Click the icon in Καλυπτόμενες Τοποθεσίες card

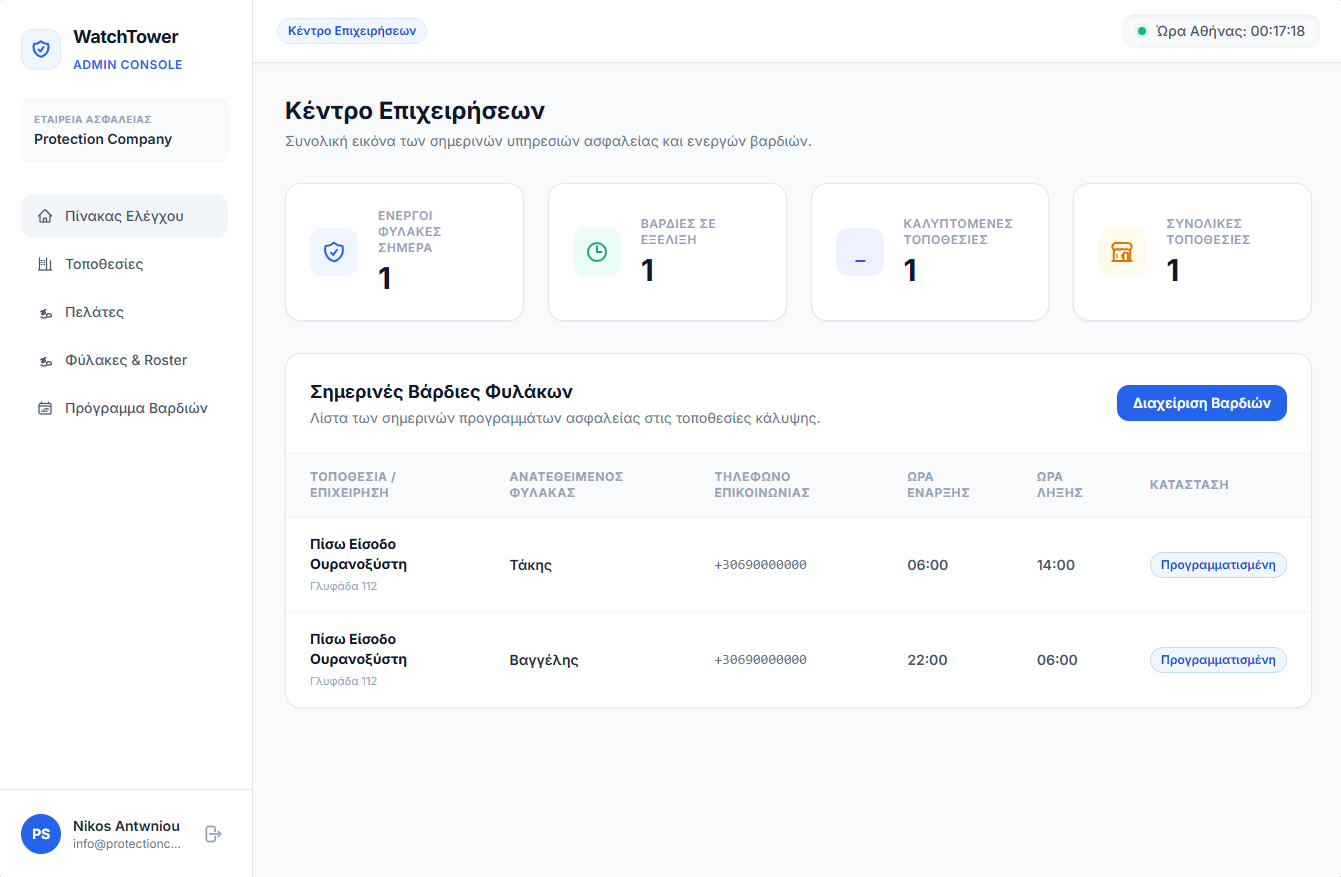point(860,252)
